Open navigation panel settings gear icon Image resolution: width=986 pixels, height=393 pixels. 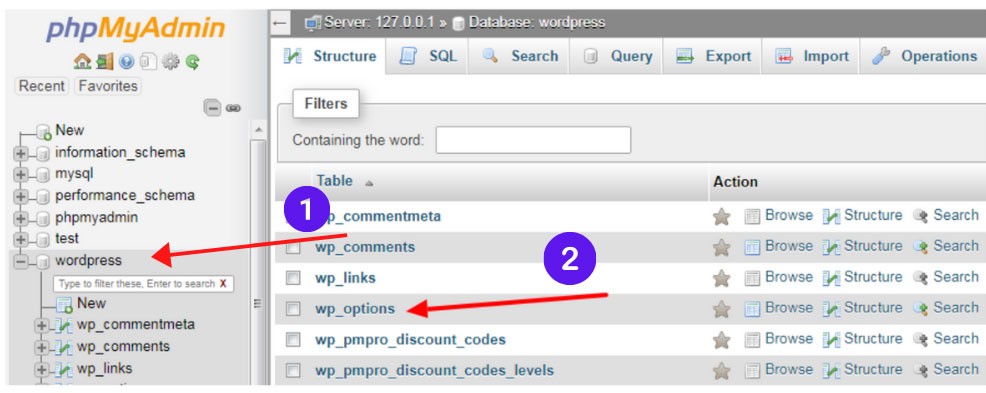click(x=170, y=61)
